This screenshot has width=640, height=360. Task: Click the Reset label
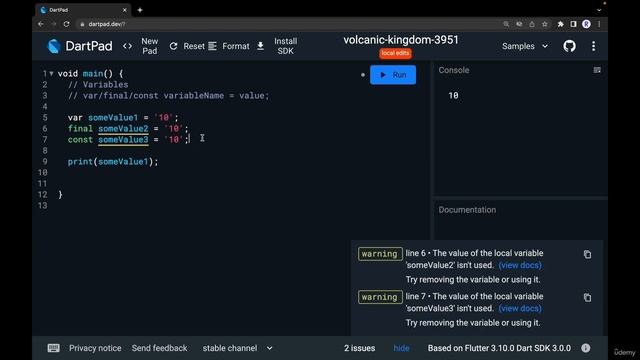[194, 46]
